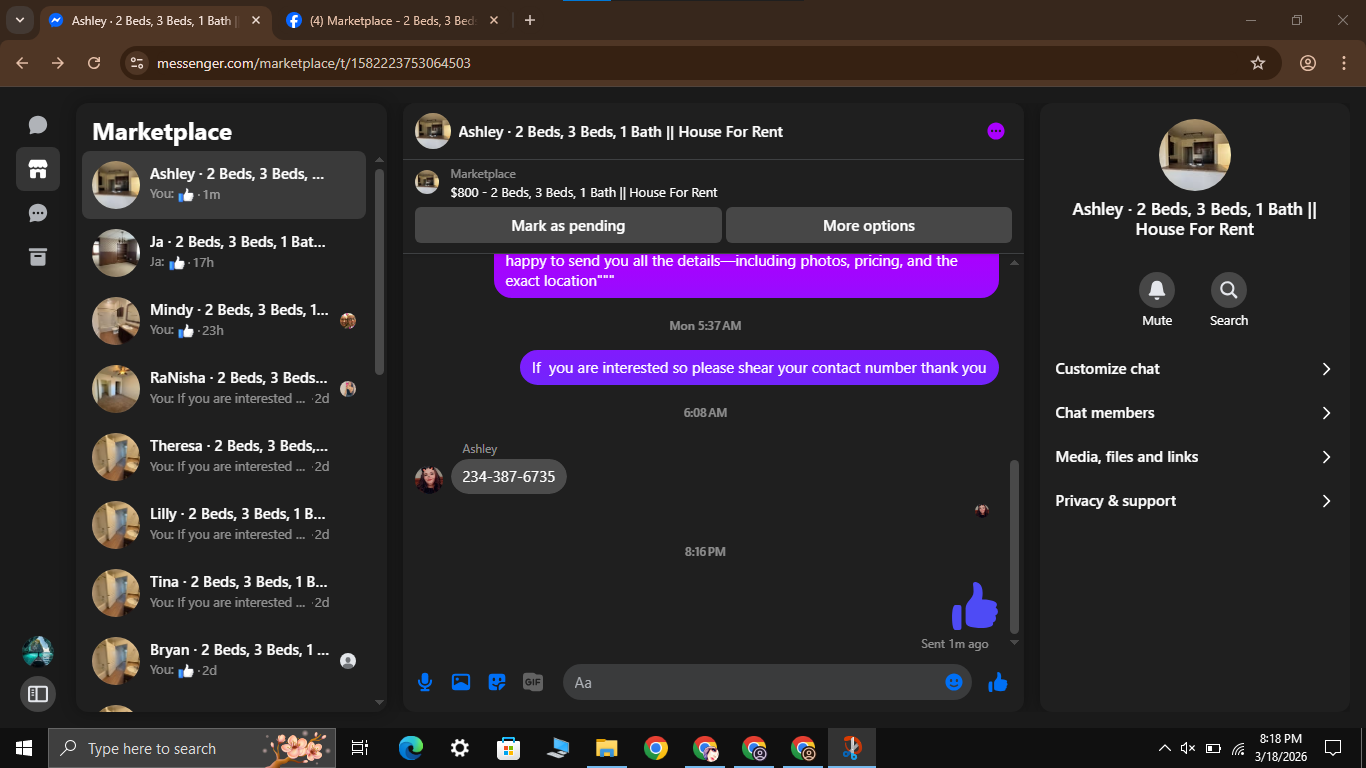Viewport: 1366px width, 768px height.
Task: Click the sent thumbs-up message
Action: tap(974, 605)
